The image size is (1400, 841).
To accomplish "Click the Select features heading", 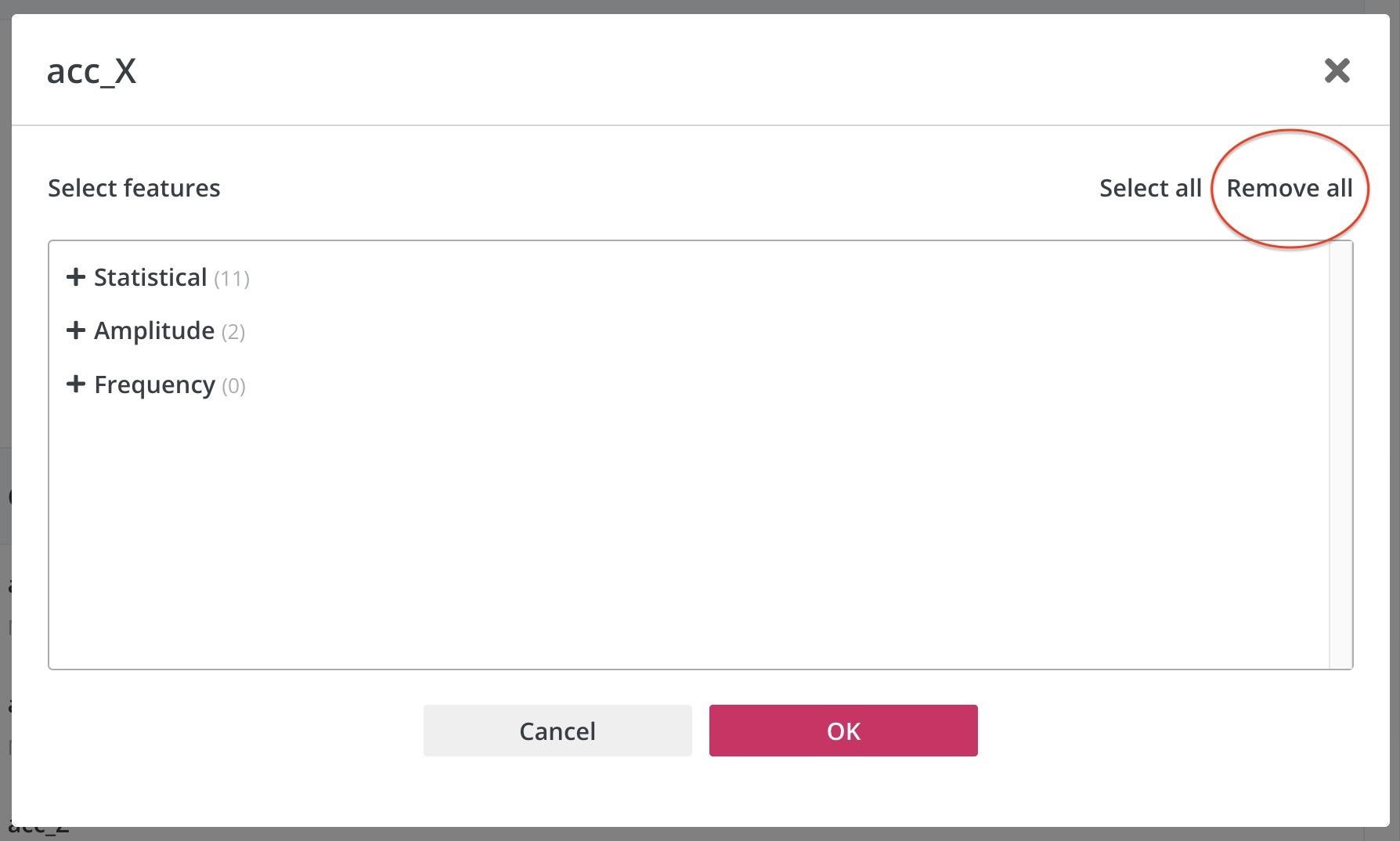I will click(x=134, y=188).
